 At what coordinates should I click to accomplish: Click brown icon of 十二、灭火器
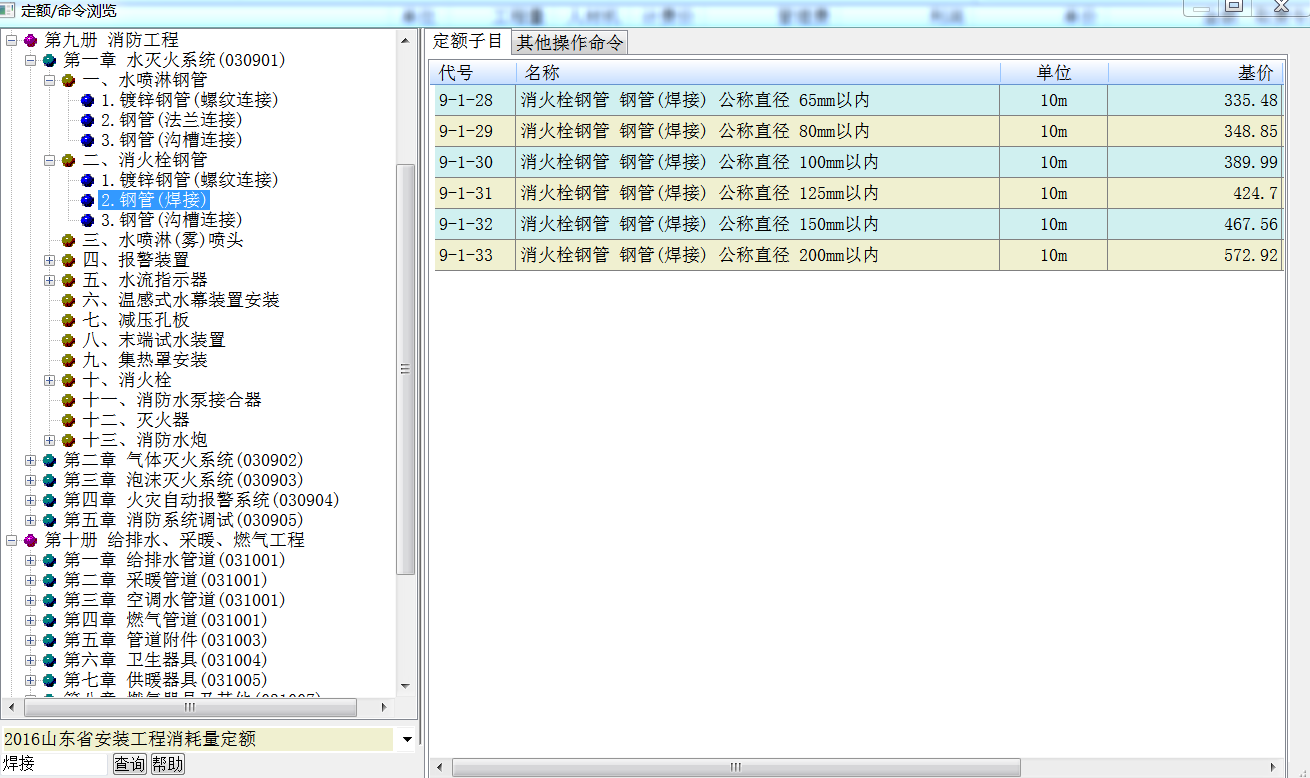coord(68,421)
